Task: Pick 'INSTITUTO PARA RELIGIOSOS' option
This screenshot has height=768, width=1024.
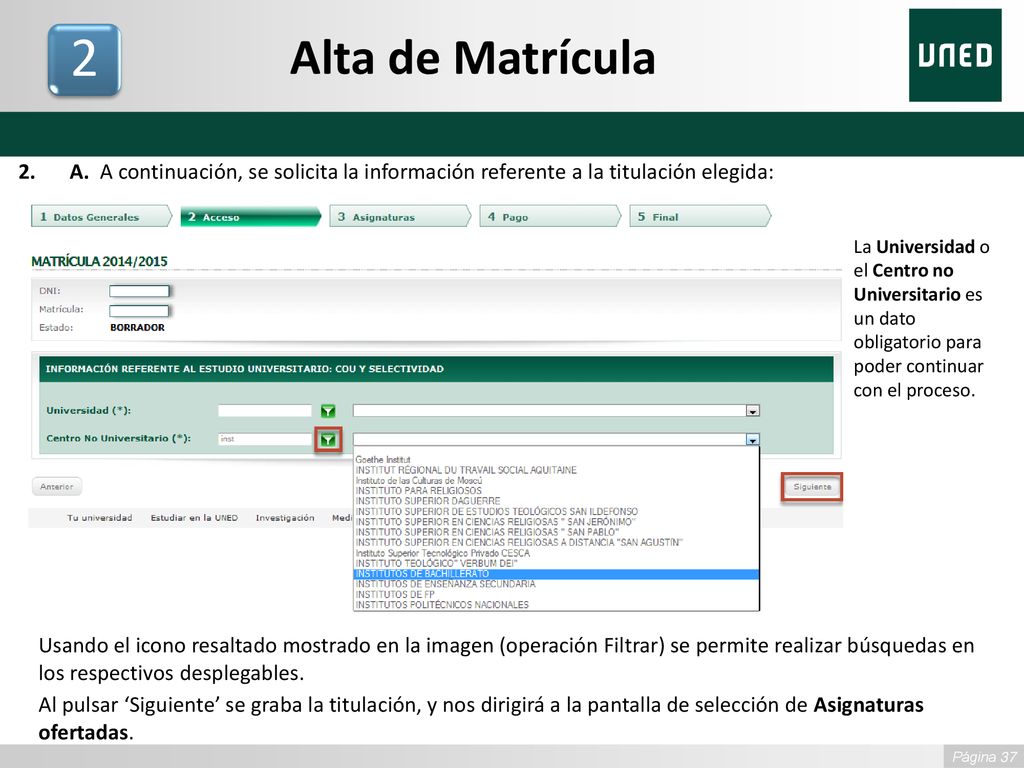Action: tap(556, 491)
